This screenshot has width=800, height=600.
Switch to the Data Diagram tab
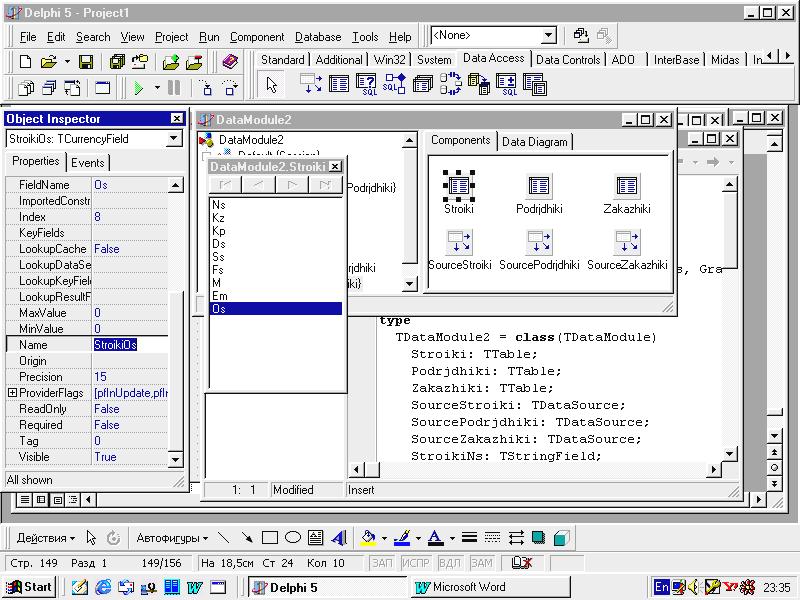[x=534, y=142]
